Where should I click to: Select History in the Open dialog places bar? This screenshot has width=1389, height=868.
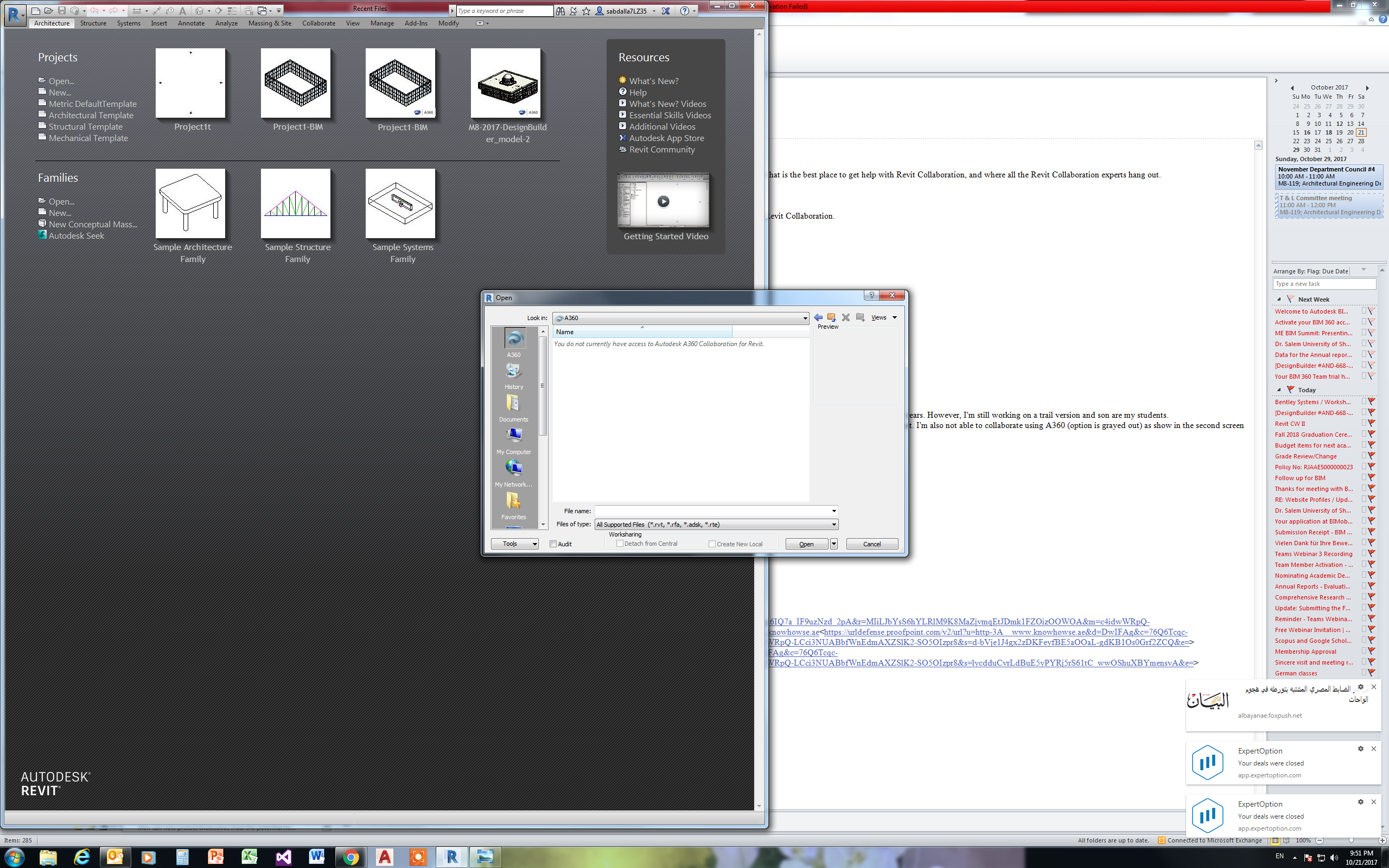point(514,376)
